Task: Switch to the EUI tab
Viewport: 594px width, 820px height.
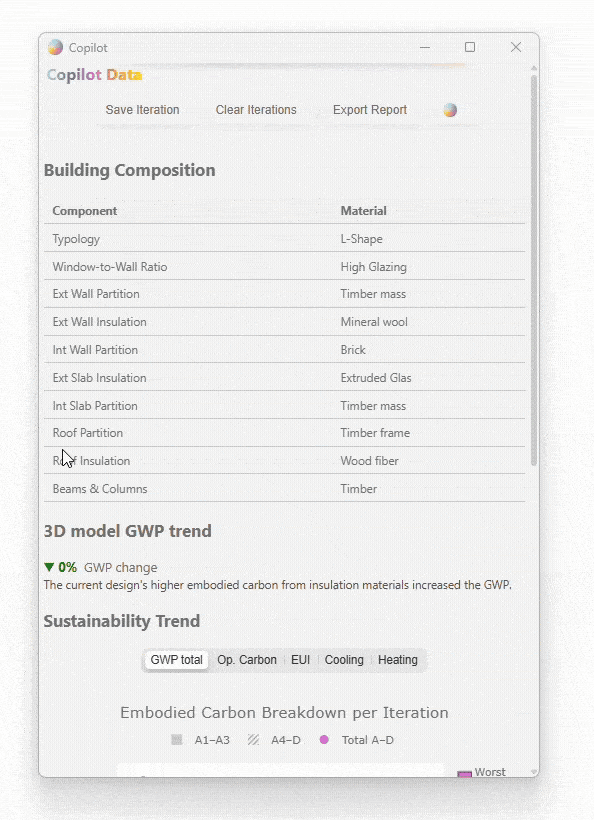Action: point(301,660)
